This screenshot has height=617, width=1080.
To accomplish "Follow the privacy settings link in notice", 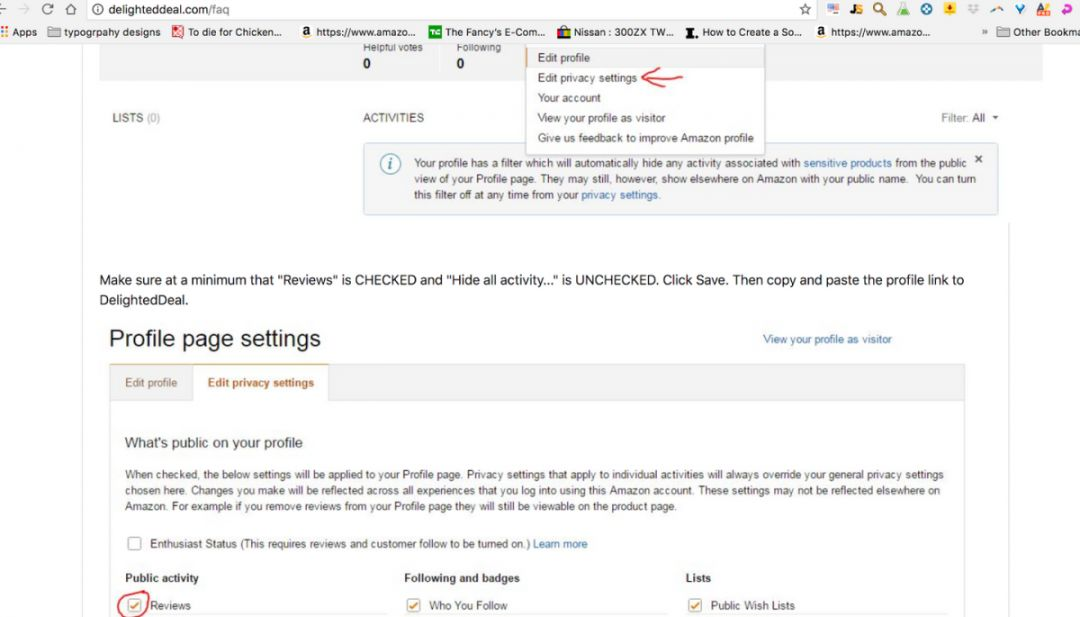I will coord(619,195).
